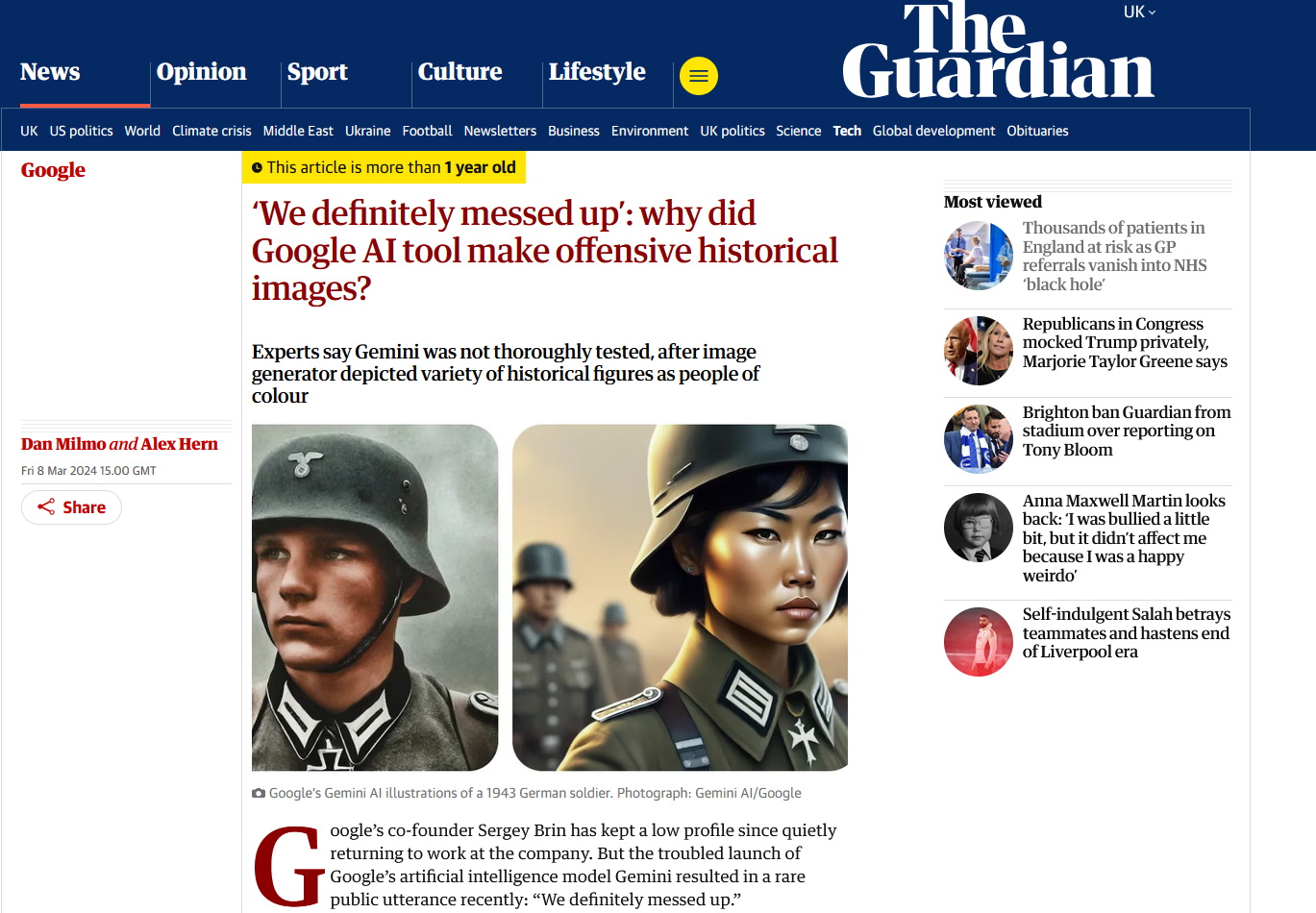Open the Trump and Greene story thumbnail
1316x913 pixels.
coord(979,351)
